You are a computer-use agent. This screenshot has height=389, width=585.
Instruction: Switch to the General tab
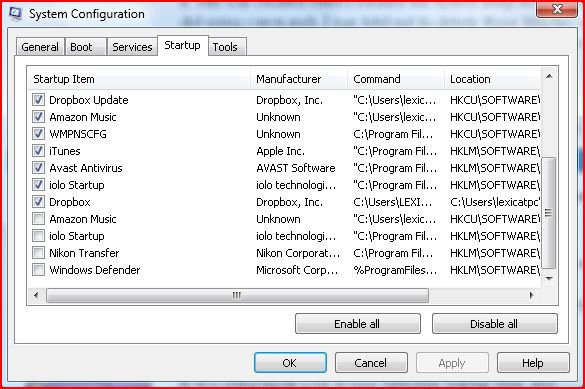click(x=40, y=47)
